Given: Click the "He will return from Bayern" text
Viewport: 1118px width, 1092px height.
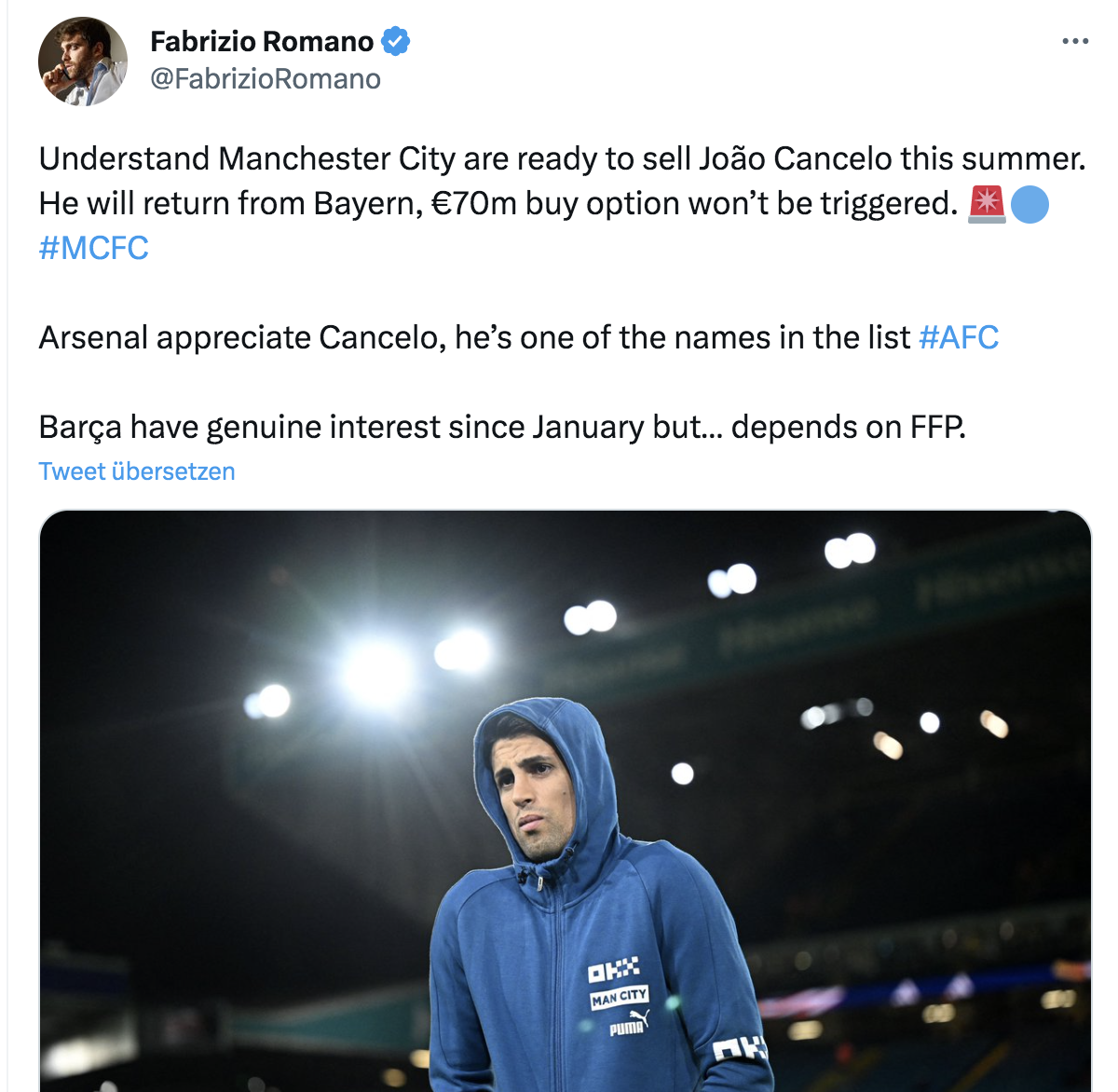Looking at the screenshot, I should [231, 204].
